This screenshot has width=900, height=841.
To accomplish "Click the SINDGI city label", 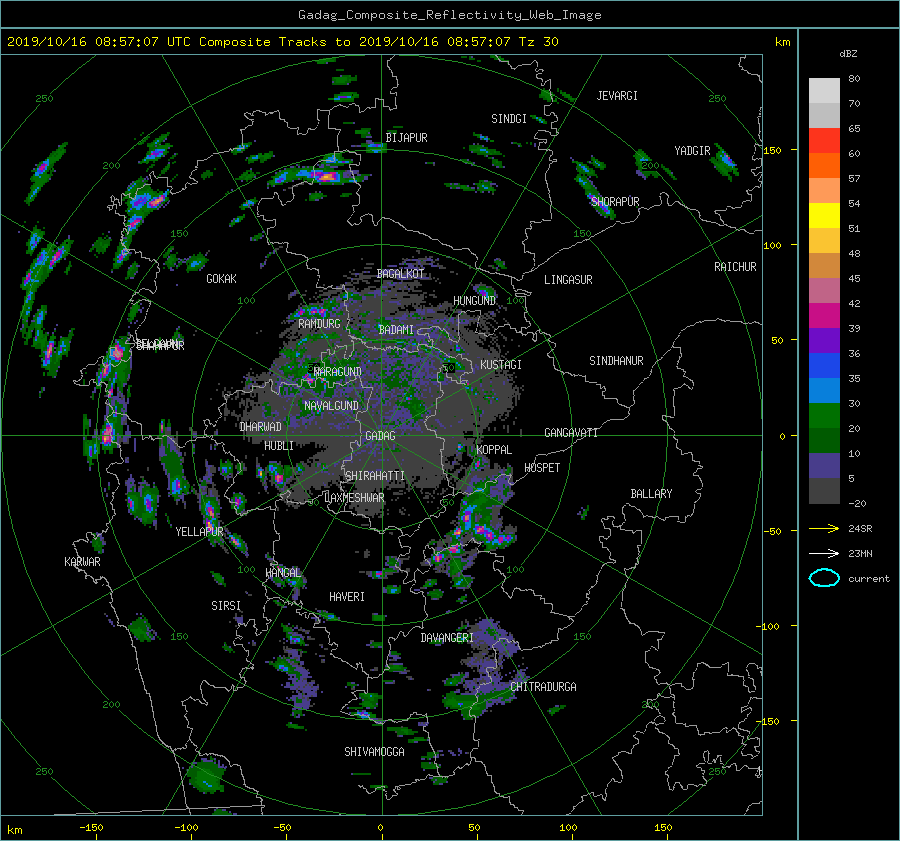I will point(509,119).
